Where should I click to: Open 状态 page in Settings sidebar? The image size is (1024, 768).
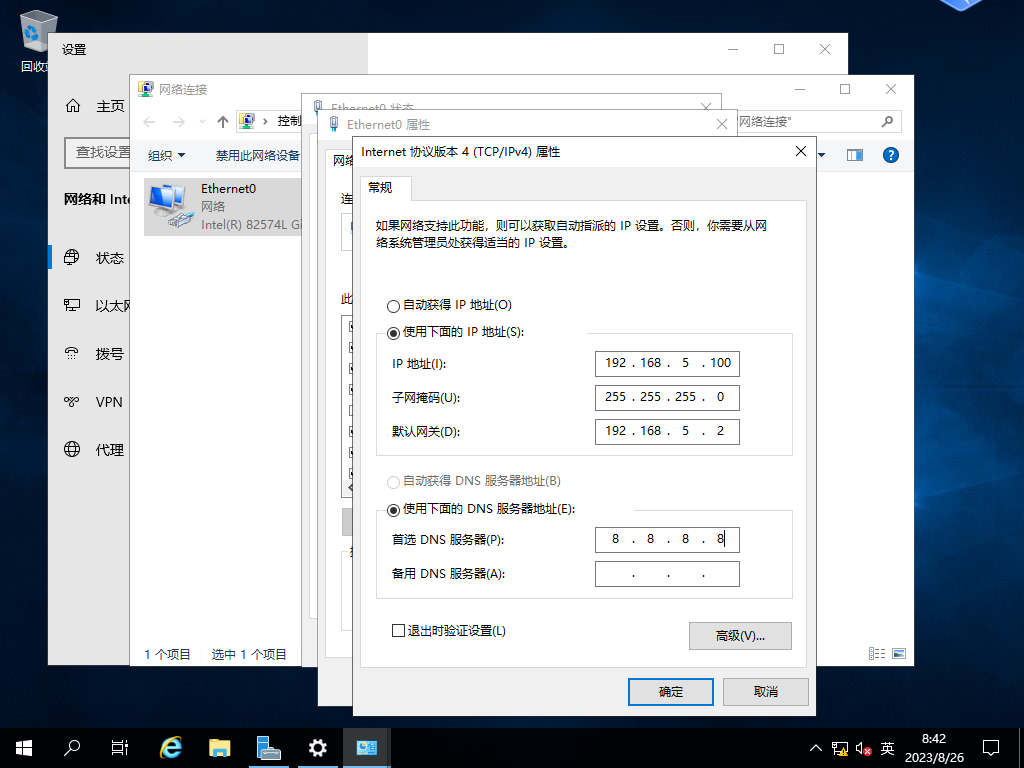93,258
